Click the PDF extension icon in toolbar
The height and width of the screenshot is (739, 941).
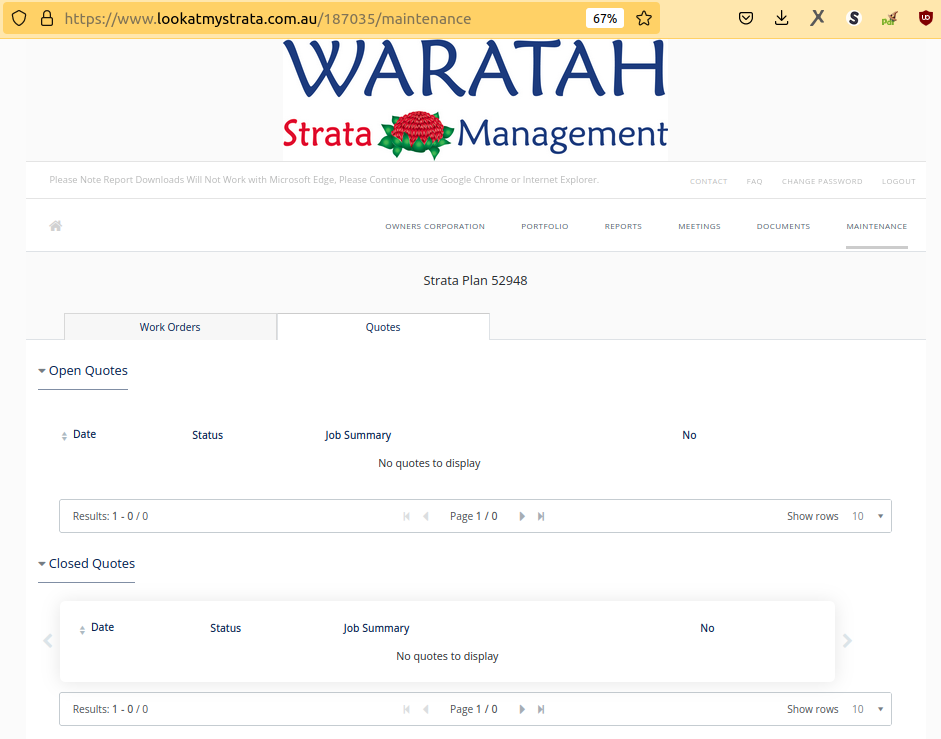click(x=889, y=19)
